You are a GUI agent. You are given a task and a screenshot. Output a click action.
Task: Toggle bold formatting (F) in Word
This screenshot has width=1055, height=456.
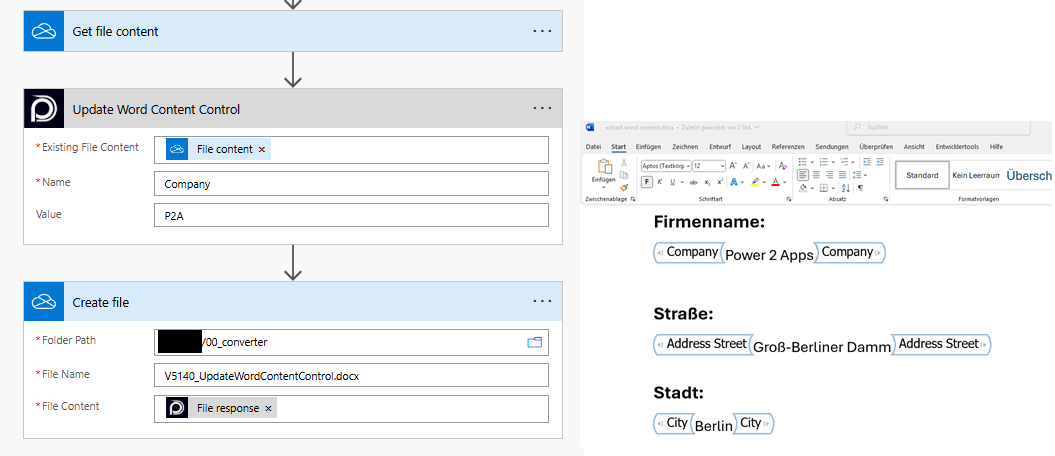(647, 182)
